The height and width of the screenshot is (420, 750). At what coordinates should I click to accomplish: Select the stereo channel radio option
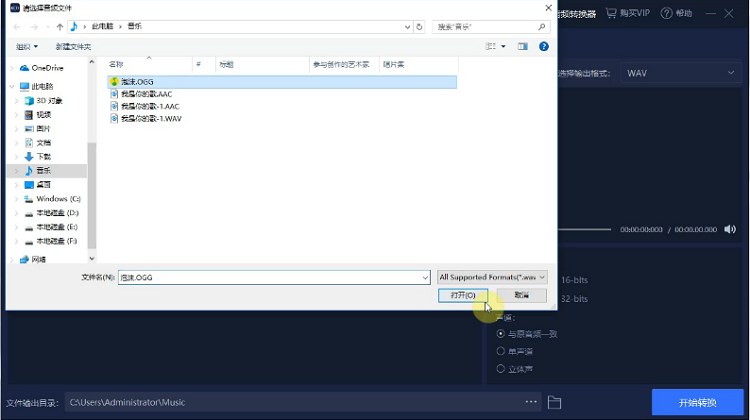click(500, 369)
